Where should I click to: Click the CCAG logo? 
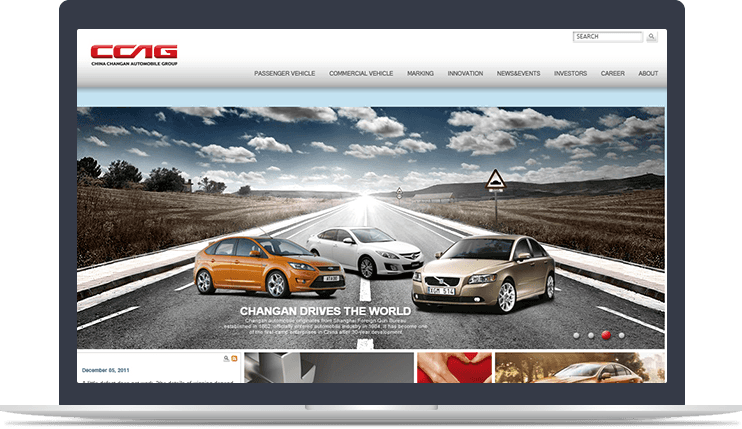[x=134, y=54]
